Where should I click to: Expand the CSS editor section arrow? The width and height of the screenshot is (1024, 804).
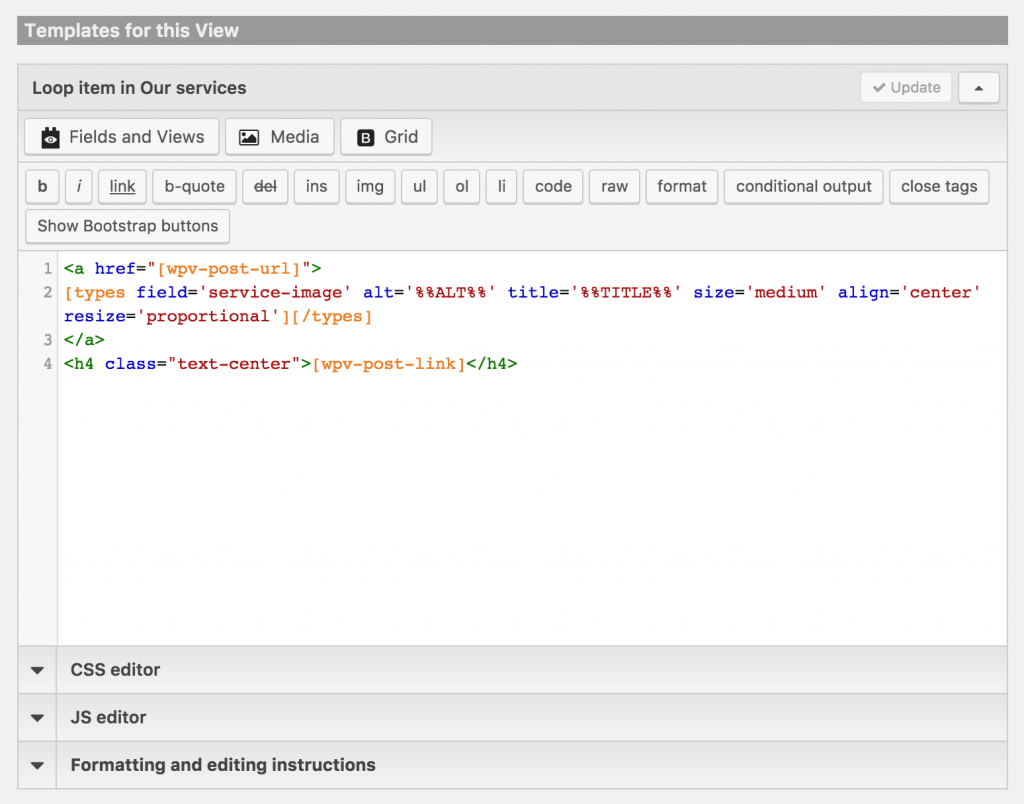coord(37,670)
